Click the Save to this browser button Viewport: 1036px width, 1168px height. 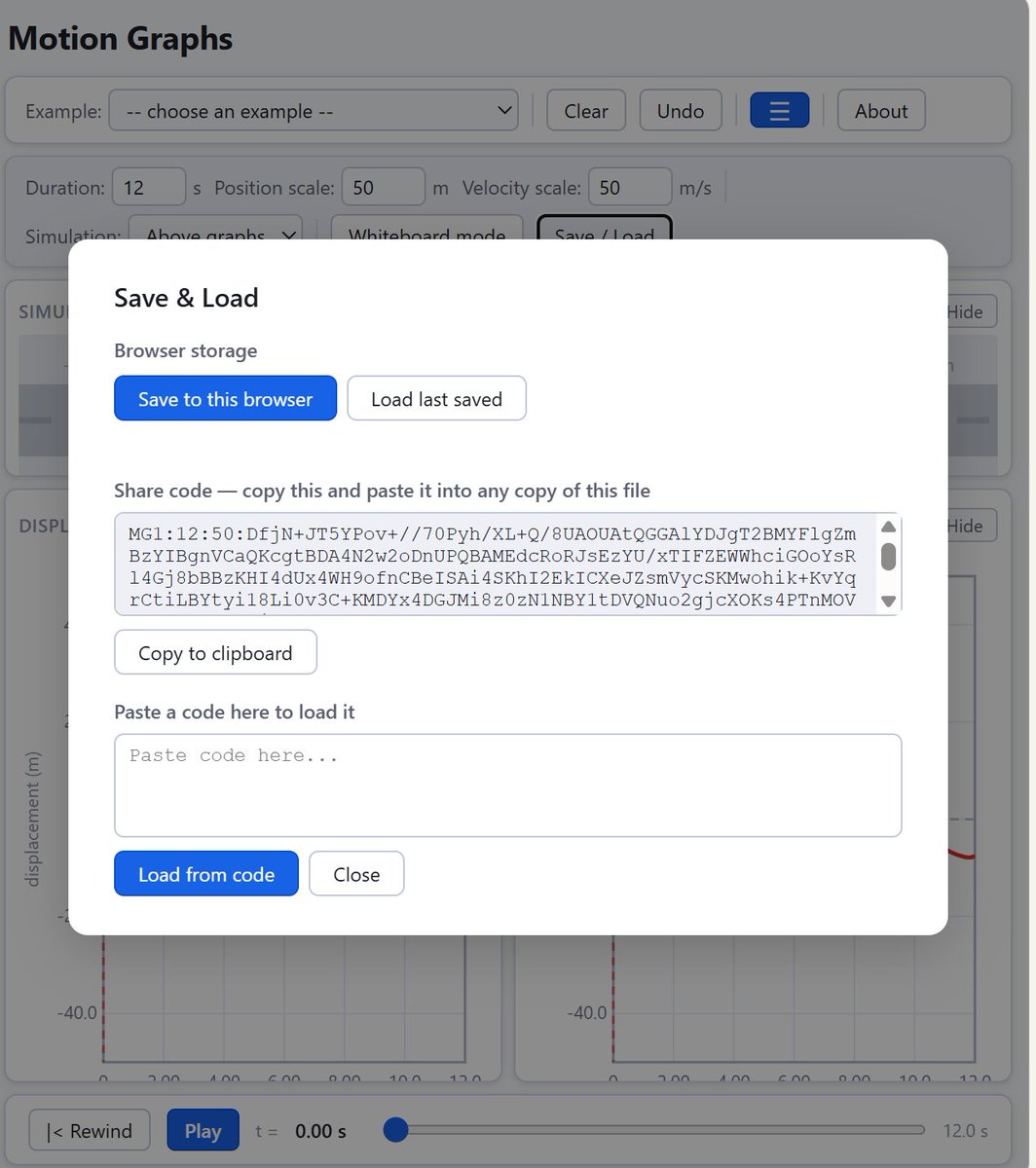(x=225, y=398)
